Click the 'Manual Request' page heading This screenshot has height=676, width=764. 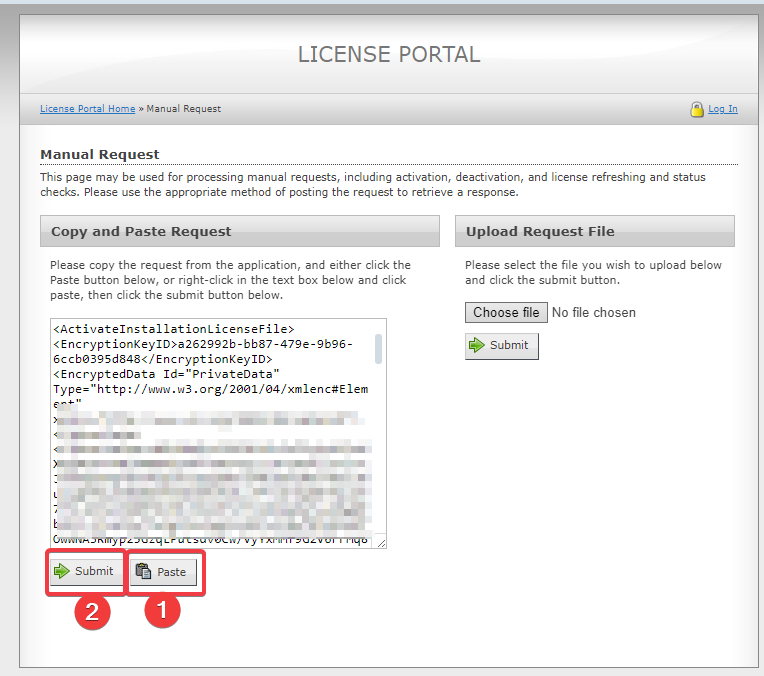click(x=100, y=154)
